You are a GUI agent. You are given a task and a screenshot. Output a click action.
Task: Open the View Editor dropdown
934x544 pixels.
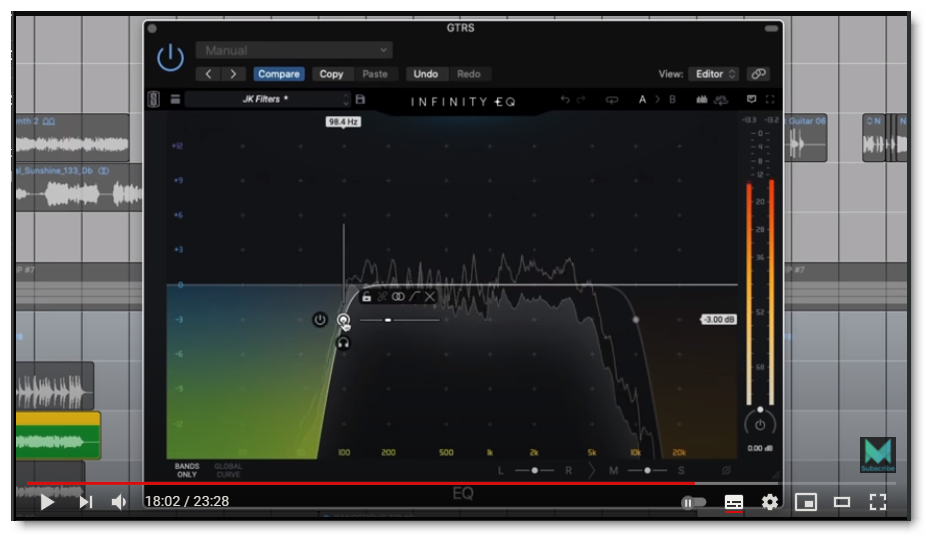(714, 74)
